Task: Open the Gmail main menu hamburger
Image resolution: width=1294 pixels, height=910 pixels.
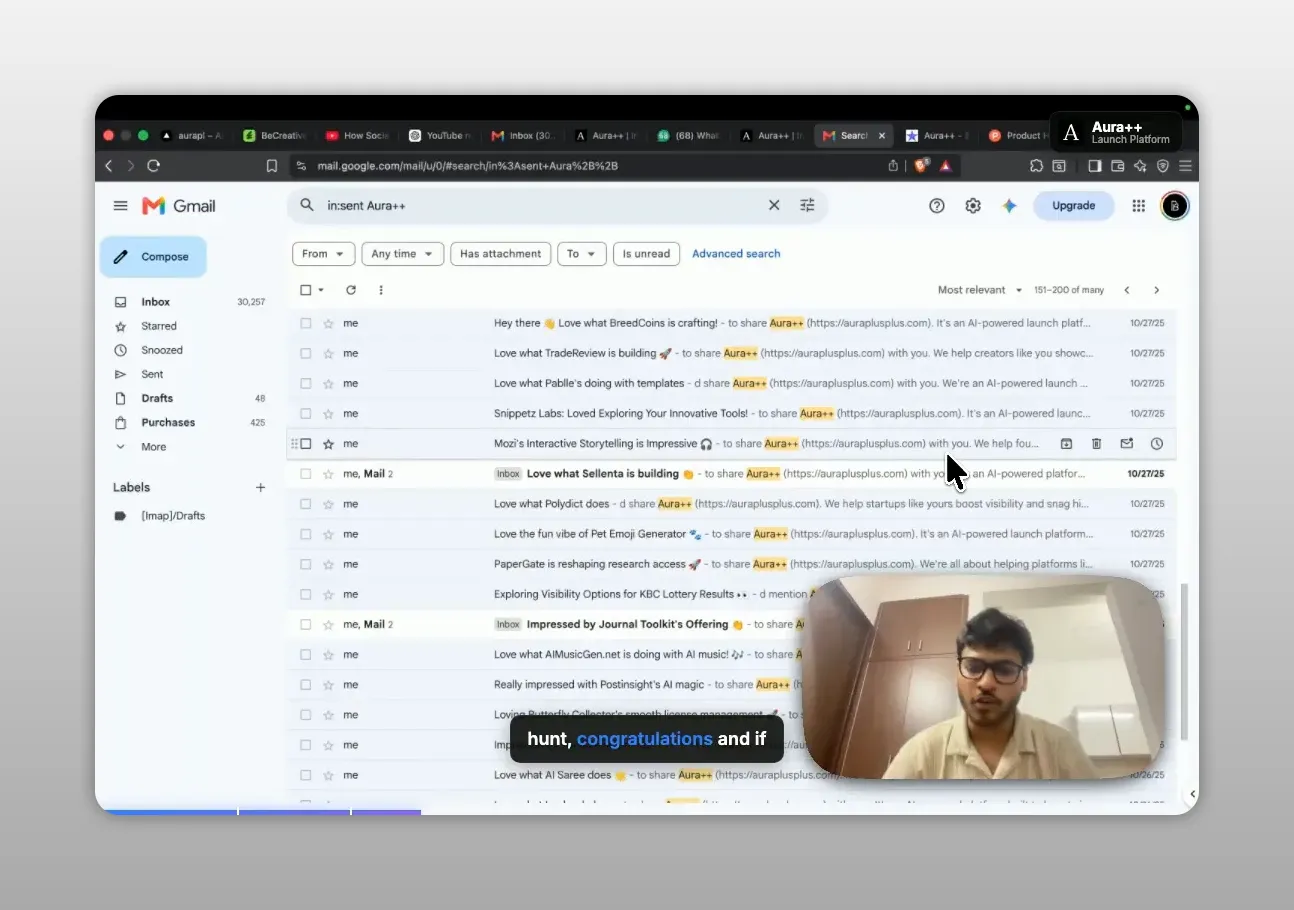Action: pyautogui.click(x=120, y=206)
